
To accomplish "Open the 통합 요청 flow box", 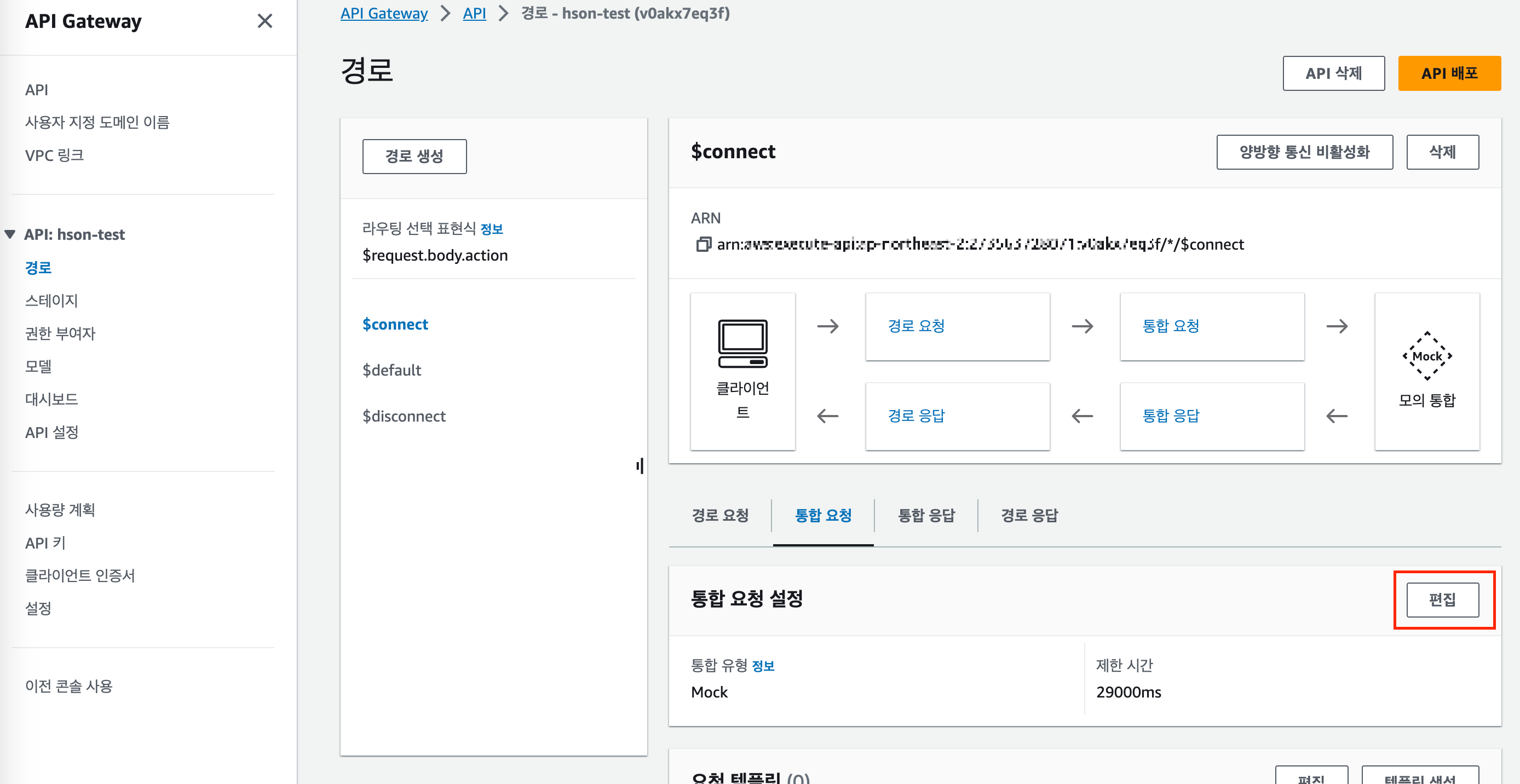I will (x=1171, y=326).
